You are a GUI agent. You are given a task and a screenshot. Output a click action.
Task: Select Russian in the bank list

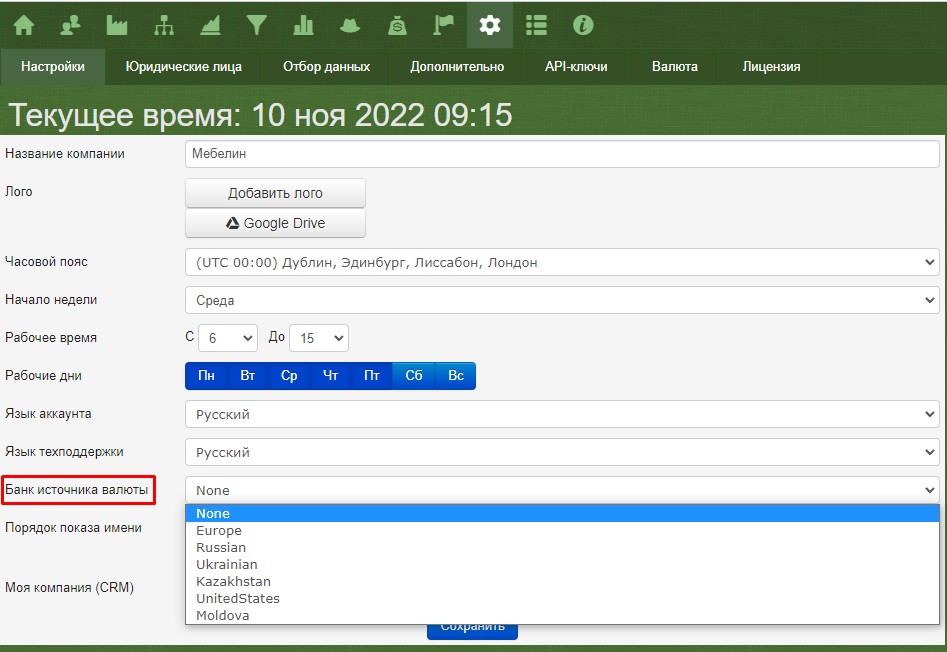[562, 548]
